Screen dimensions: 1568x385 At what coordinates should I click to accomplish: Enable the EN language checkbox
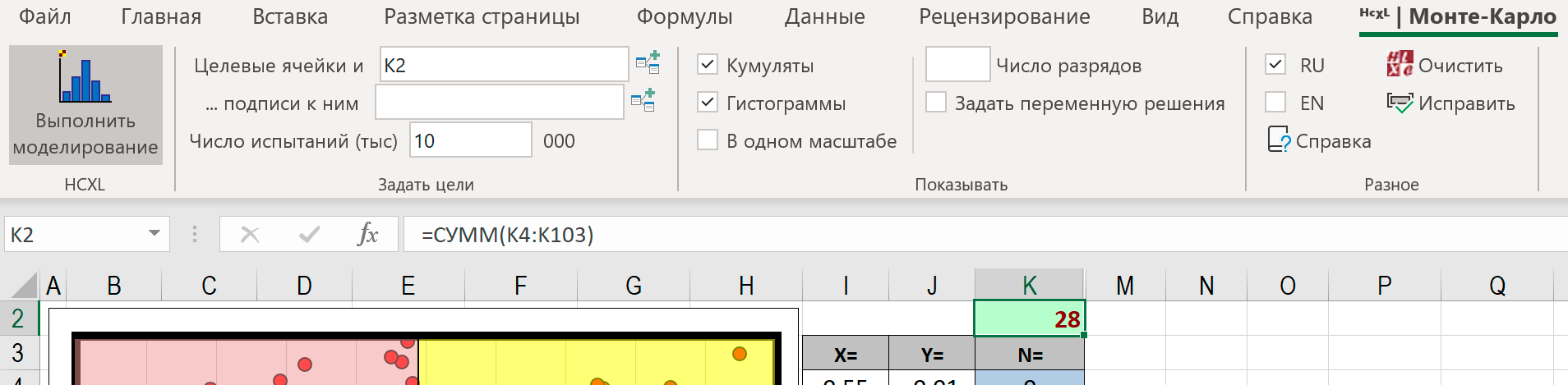pyautogui.click(x=1275, y=102)
